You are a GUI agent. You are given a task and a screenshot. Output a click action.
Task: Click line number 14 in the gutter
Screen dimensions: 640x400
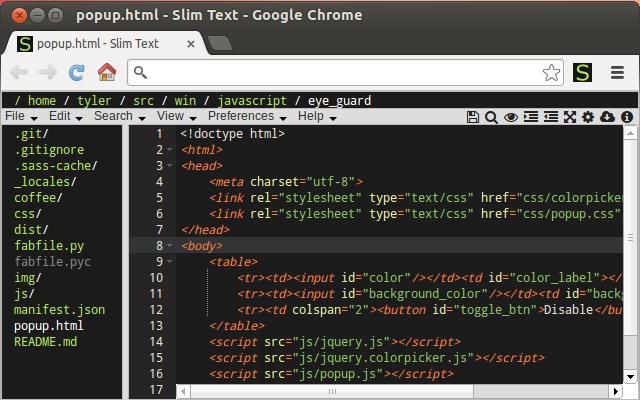point(156,342)
